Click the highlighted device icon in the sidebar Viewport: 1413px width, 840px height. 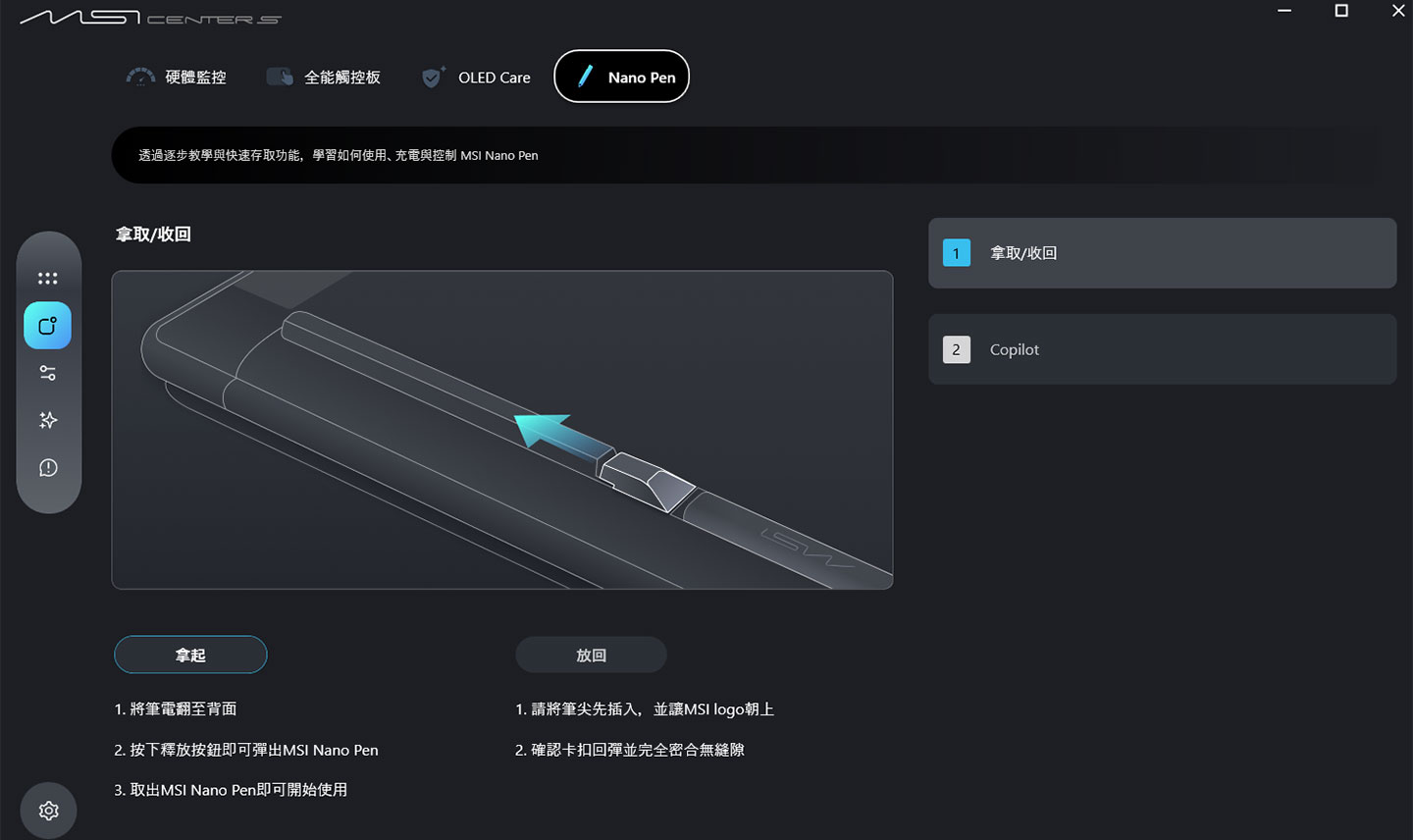[x=47, y=325]
